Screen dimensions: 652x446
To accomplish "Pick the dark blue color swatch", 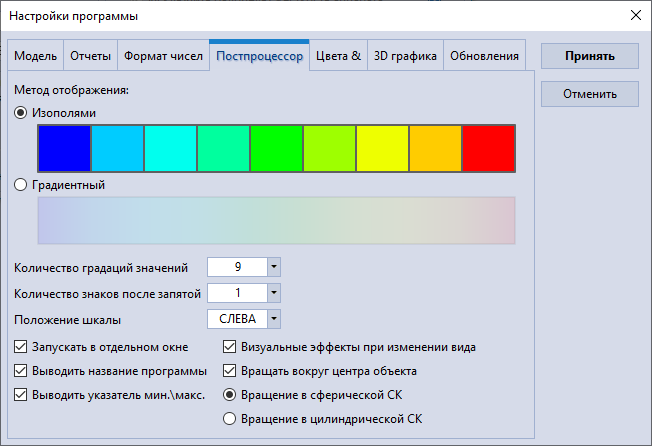I will [x=64, y=148].
